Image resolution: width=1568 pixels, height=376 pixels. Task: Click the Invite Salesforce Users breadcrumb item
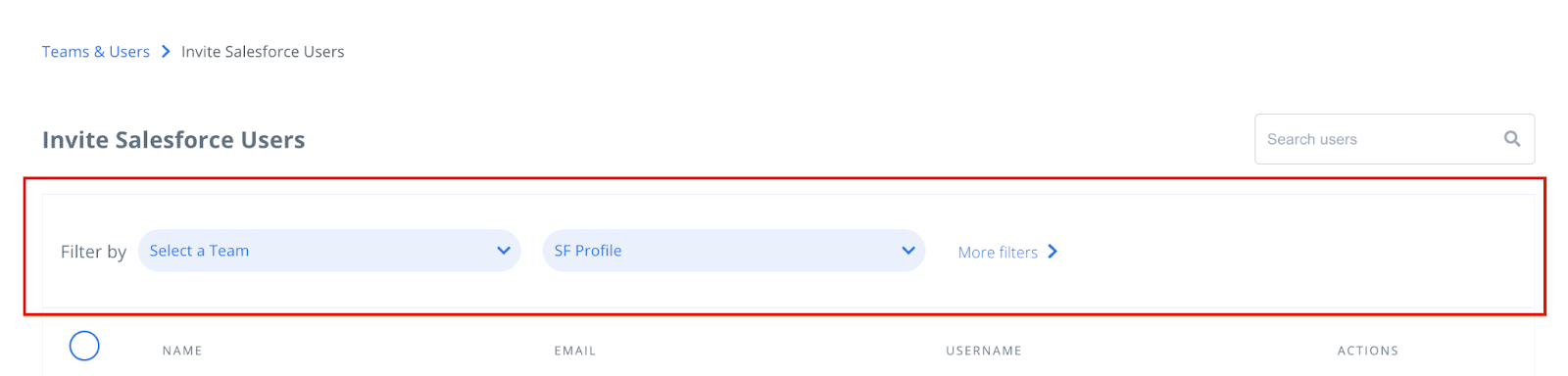pos(263,51)
